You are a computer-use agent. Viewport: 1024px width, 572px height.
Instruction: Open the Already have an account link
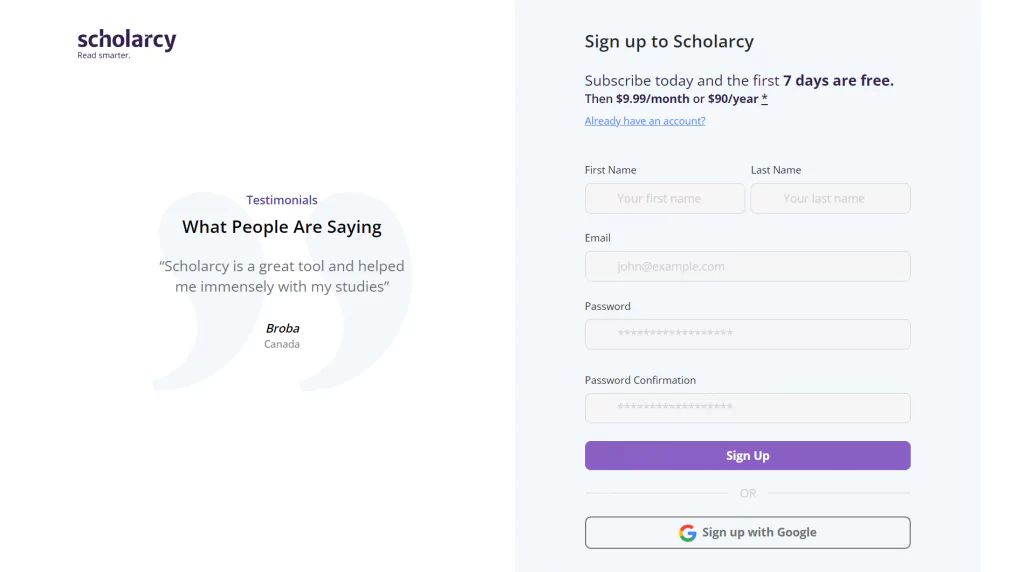pos(645,121)
